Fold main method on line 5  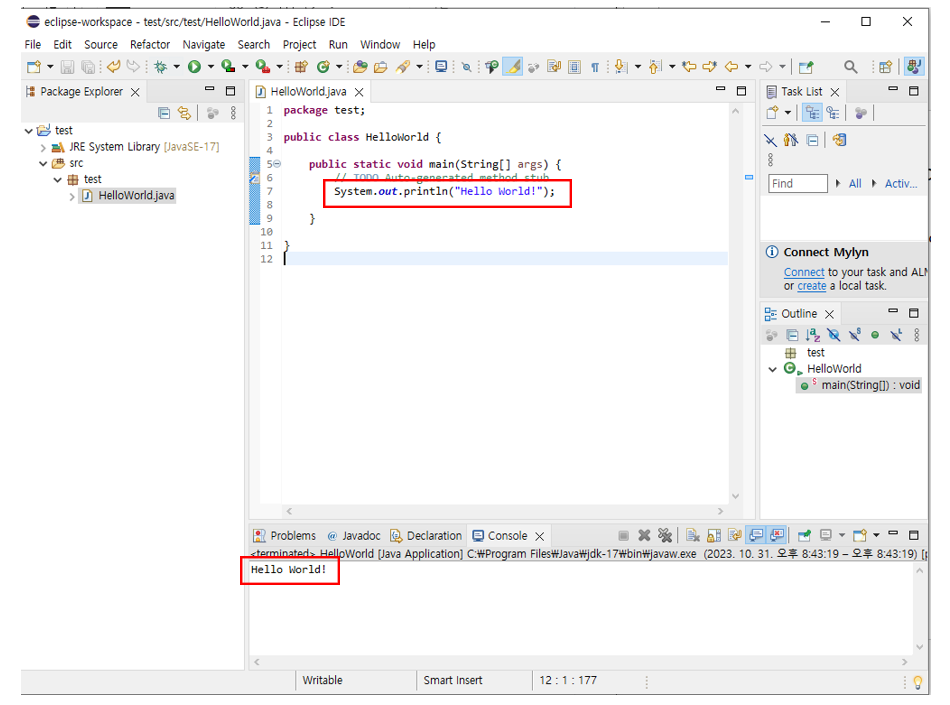coord(277,164)
